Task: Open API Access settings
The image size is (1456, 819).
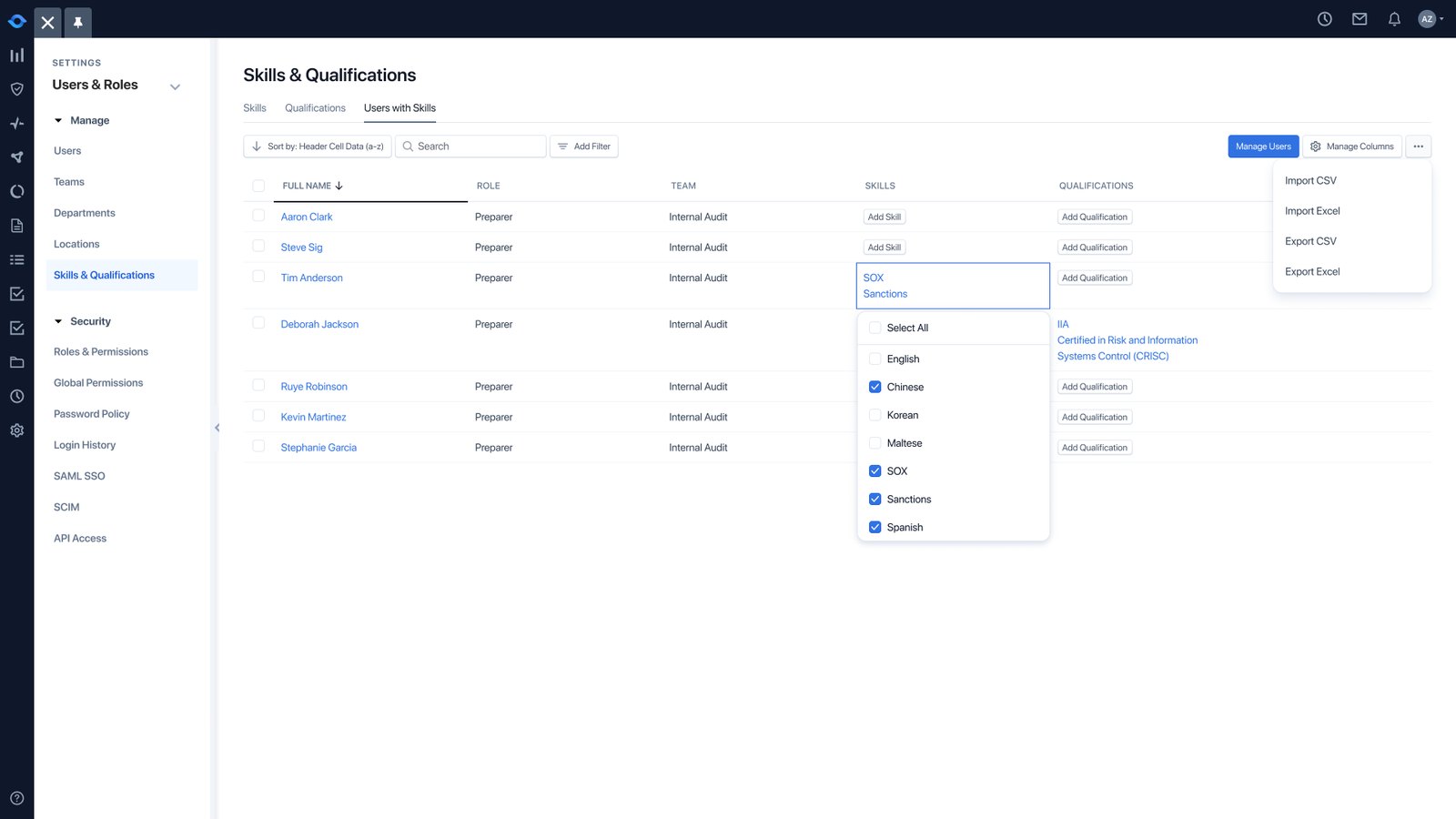Action: click(x=80, y=539)
